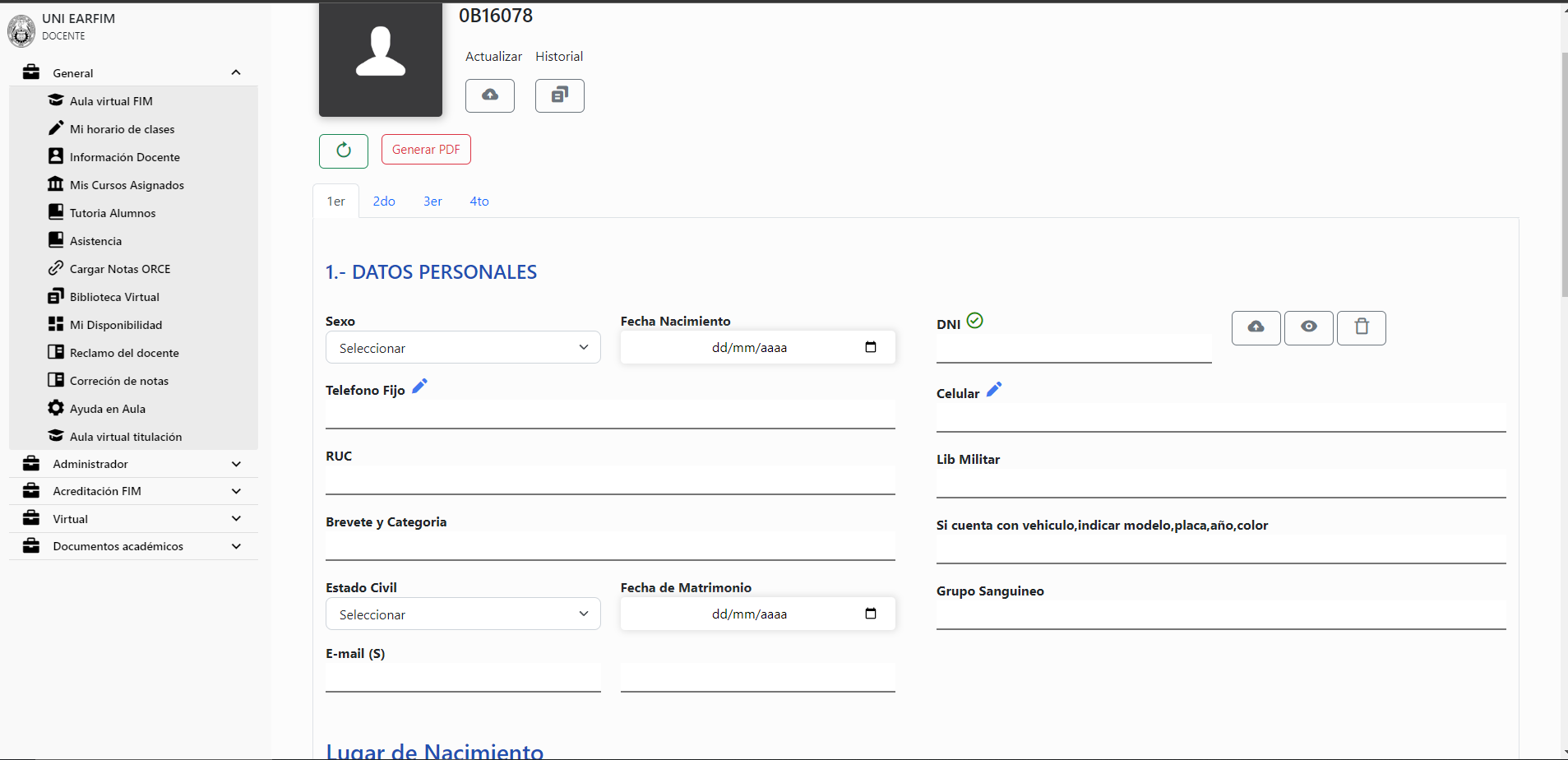1568x760 pixels.
Task: Click the profile photo upload cloud icon
Action: (x=489, y=95)
